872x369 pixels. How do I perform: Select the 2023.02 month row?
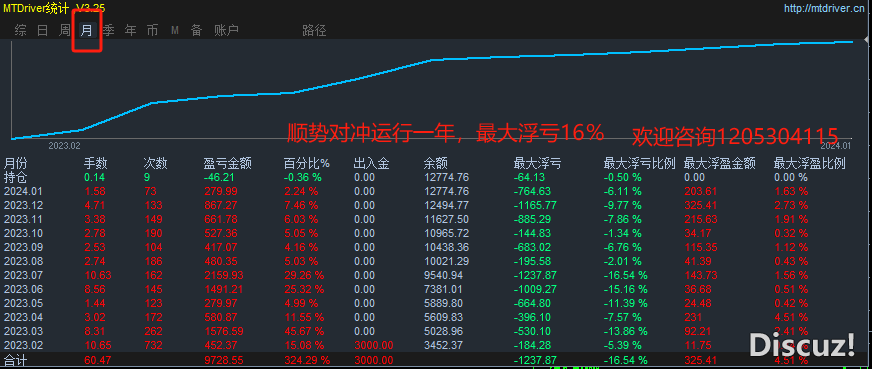(436, 345)
